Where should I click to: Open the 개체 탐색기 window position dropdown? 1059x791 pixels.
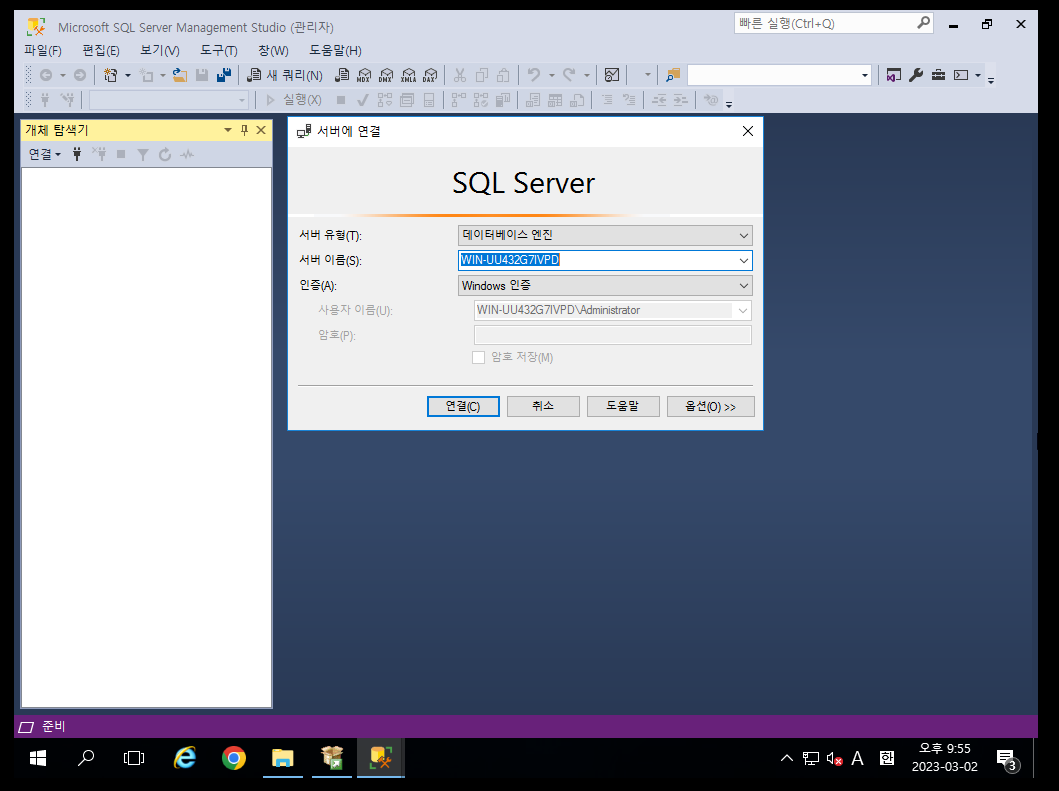coord(228,130)
